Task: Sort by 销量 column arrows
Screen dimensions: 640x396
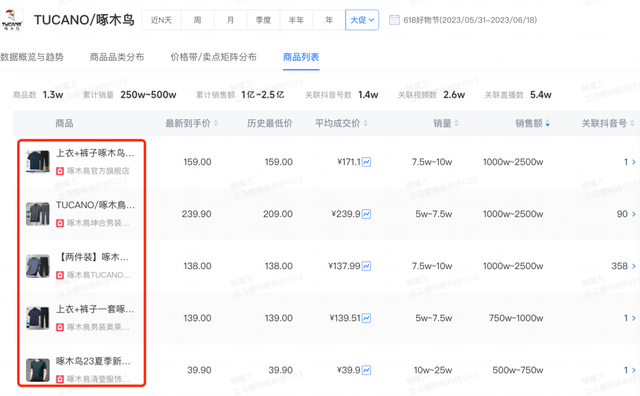Action: click(x=456, y=123)
